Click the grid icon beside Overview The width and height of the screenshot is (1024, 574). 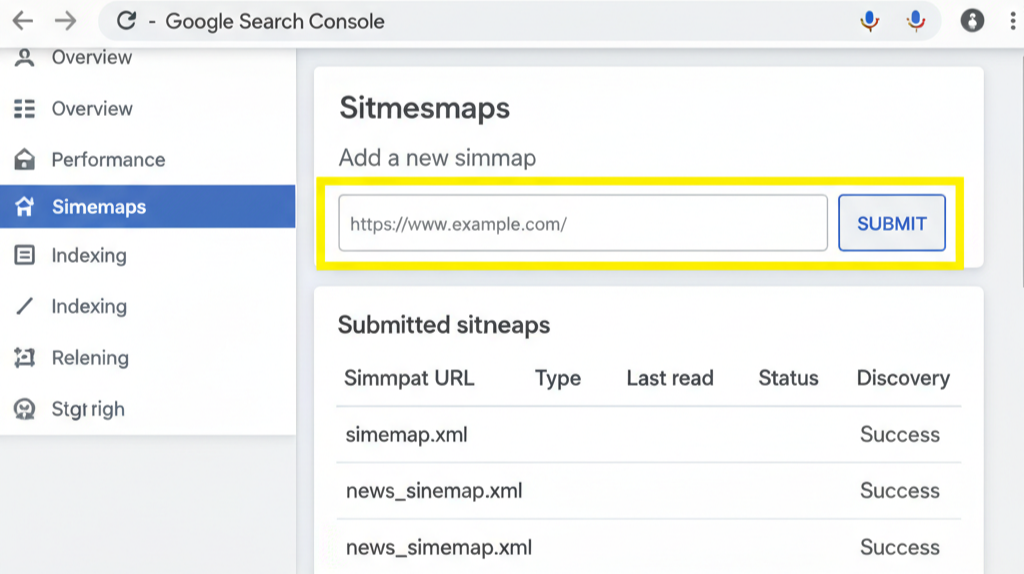coord(25,109)
